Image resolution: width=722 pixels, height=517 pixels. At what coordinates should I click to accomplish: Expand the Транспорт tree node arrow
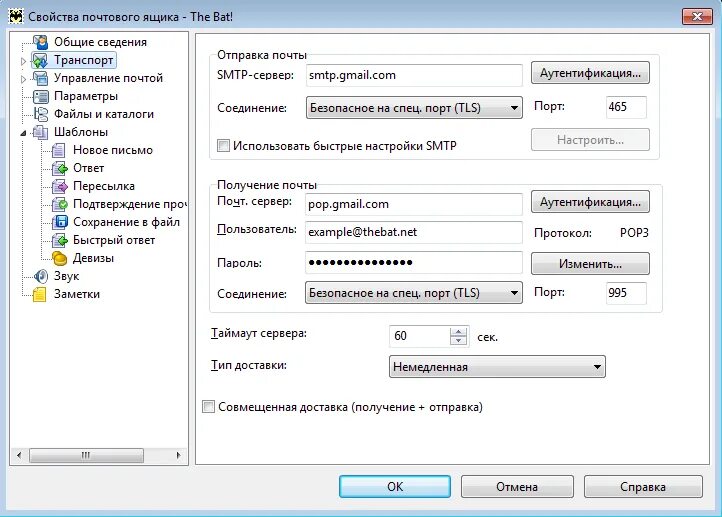coord(23,61)
